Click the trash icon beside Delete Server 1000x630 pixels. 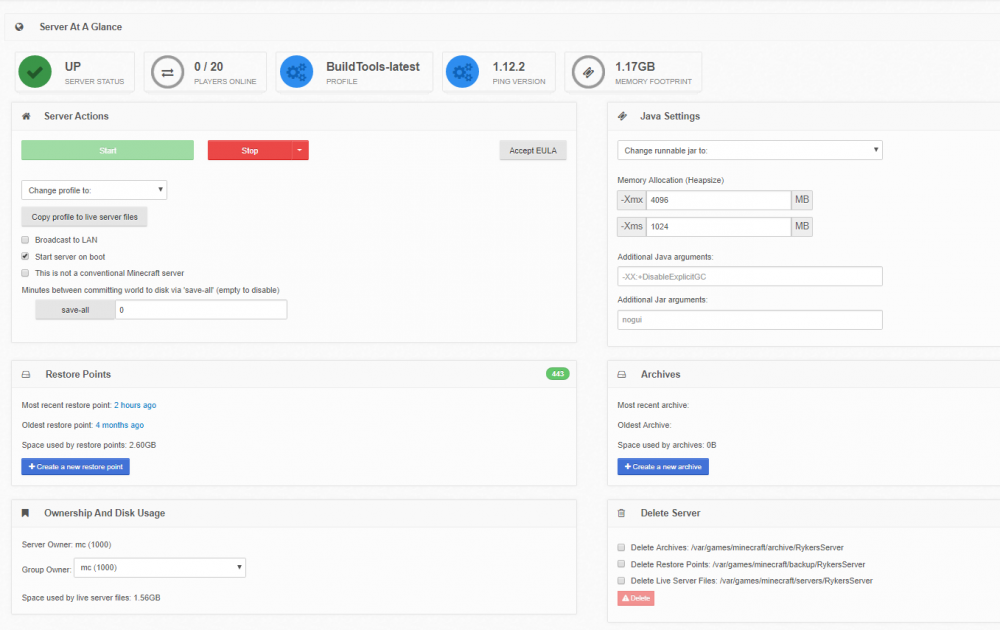(x=622, y=513)
